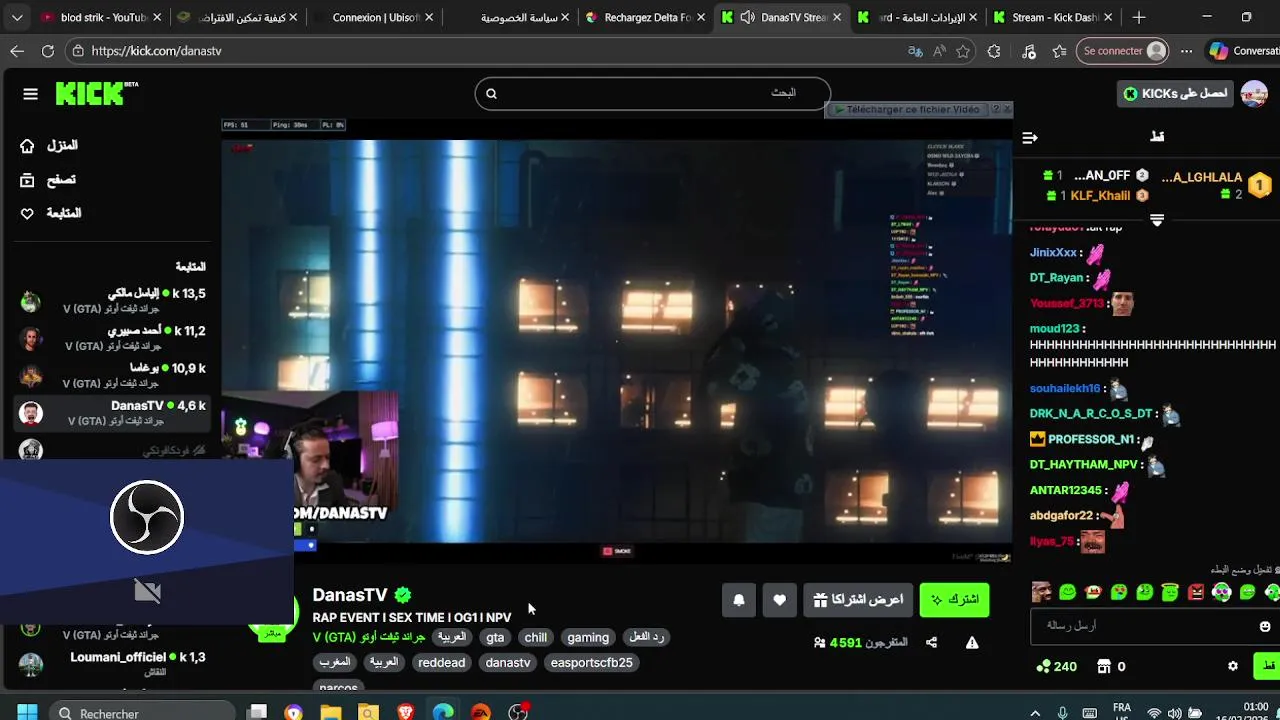Click the share icon under the stream
The height and width of the screenshot is (720, 1280).
931,643
